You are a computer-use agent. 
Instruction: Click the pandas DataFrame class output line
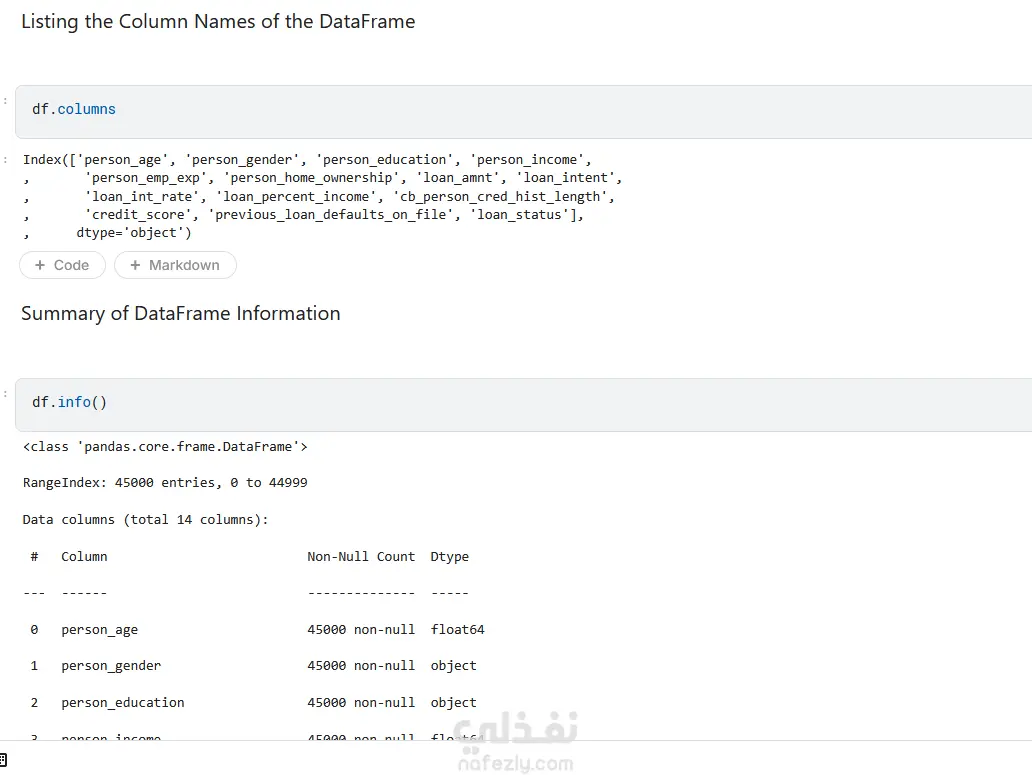(165, 447)
